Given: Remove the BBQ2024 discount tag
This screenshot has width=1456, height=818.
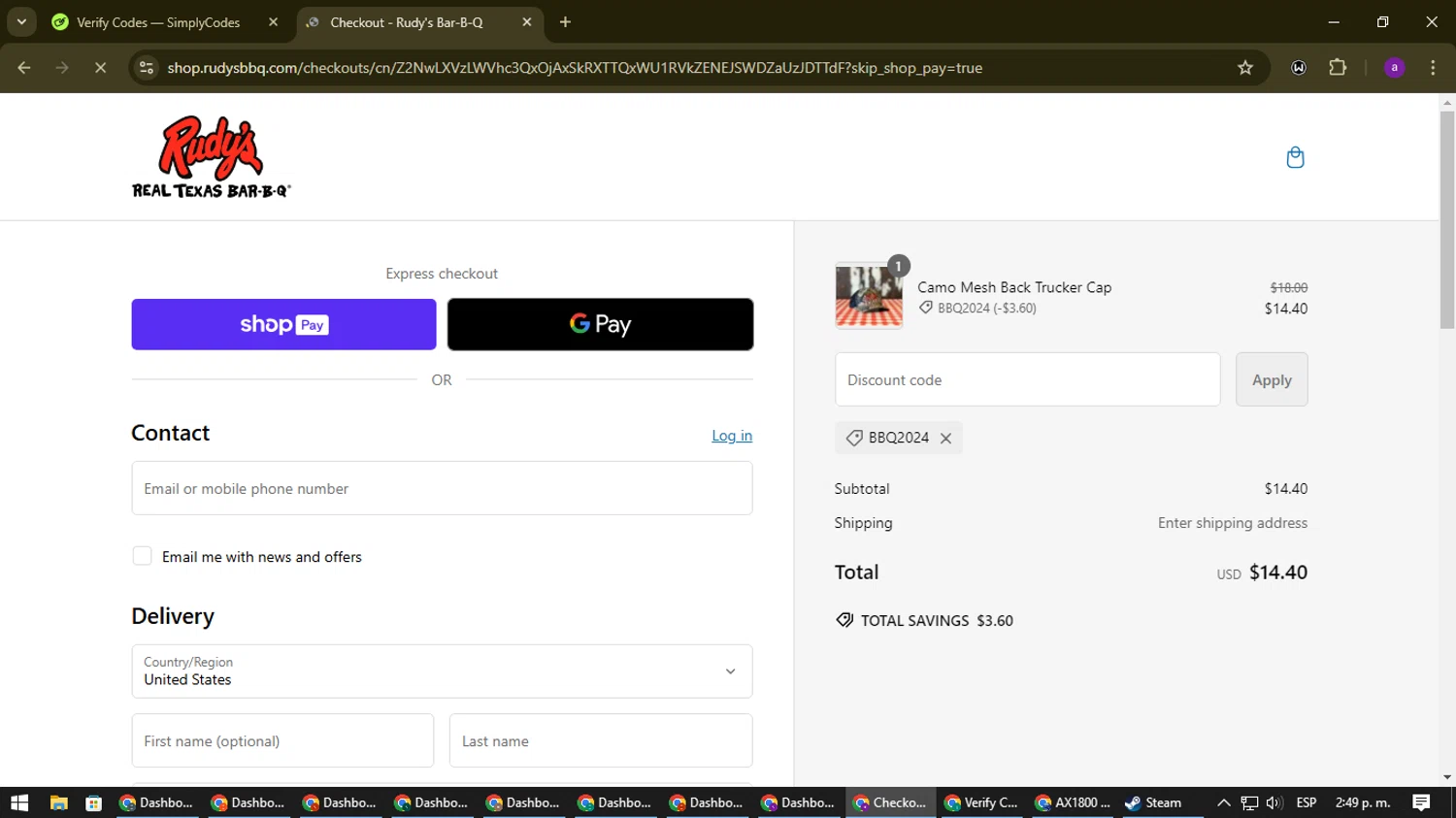Looking at the screenshot, I should click(x=945, y=438).
